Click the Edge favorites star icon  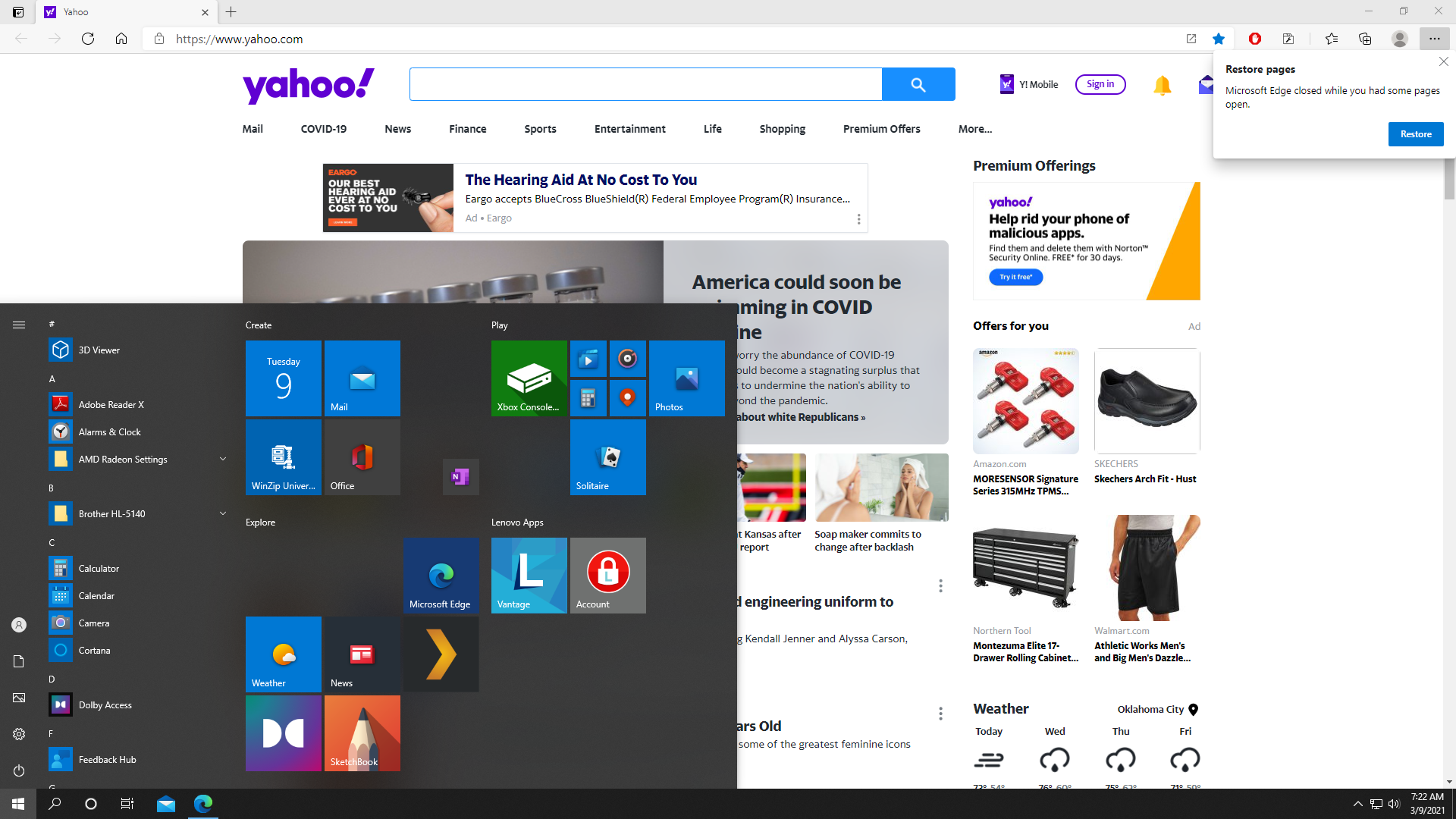coord(1218,39)
